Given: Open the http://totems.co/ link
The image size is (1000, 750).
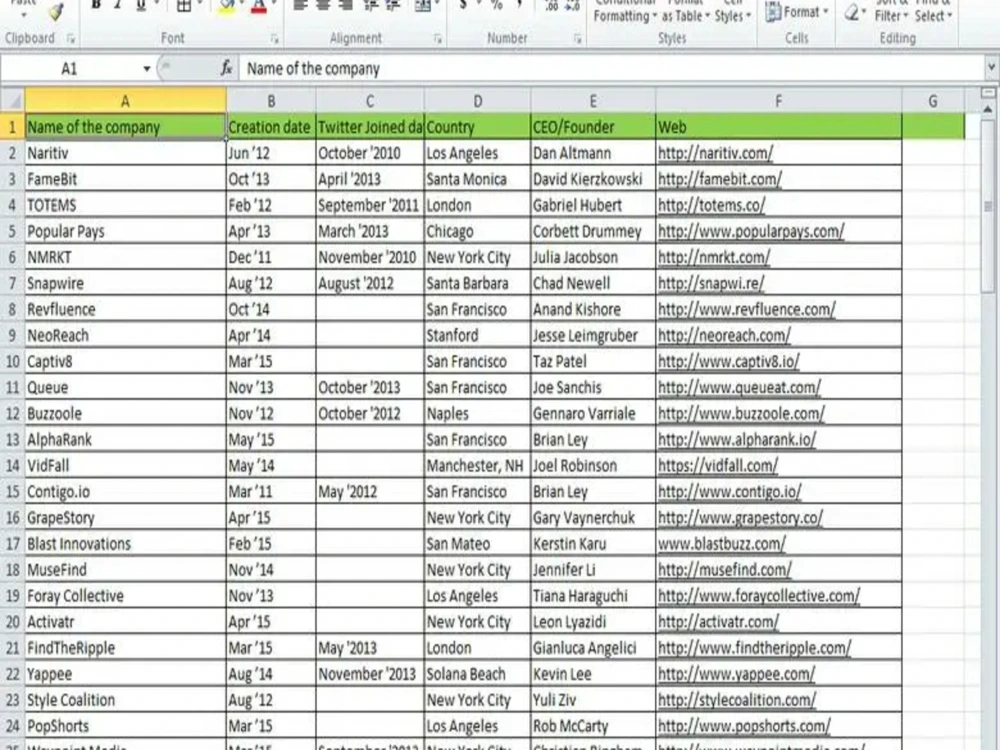Looking at the screenshot, I should point(711,205).
